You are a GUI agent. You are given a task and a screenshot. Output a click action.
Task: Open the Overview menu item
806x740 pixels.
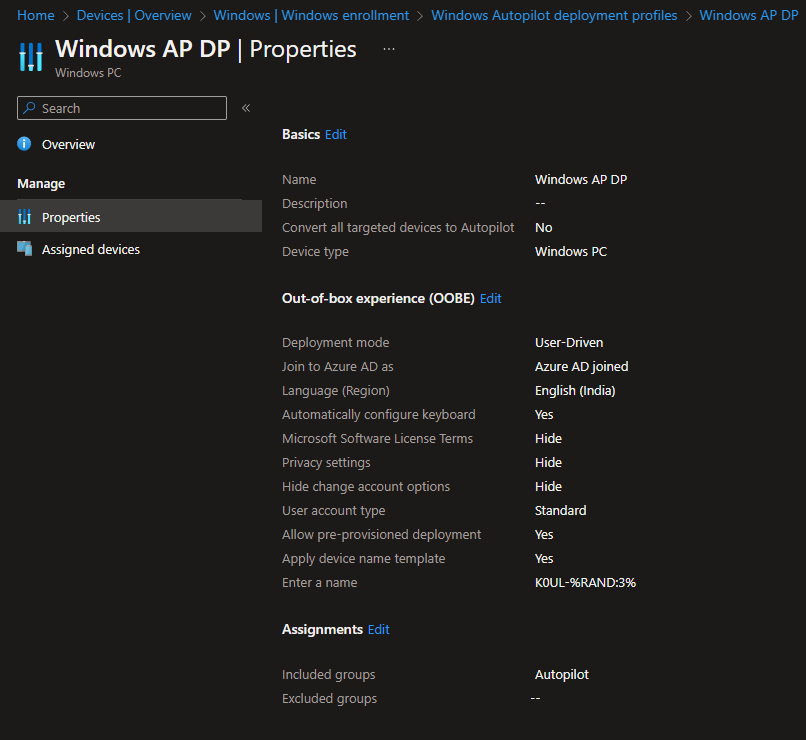[x=68, y=144]
